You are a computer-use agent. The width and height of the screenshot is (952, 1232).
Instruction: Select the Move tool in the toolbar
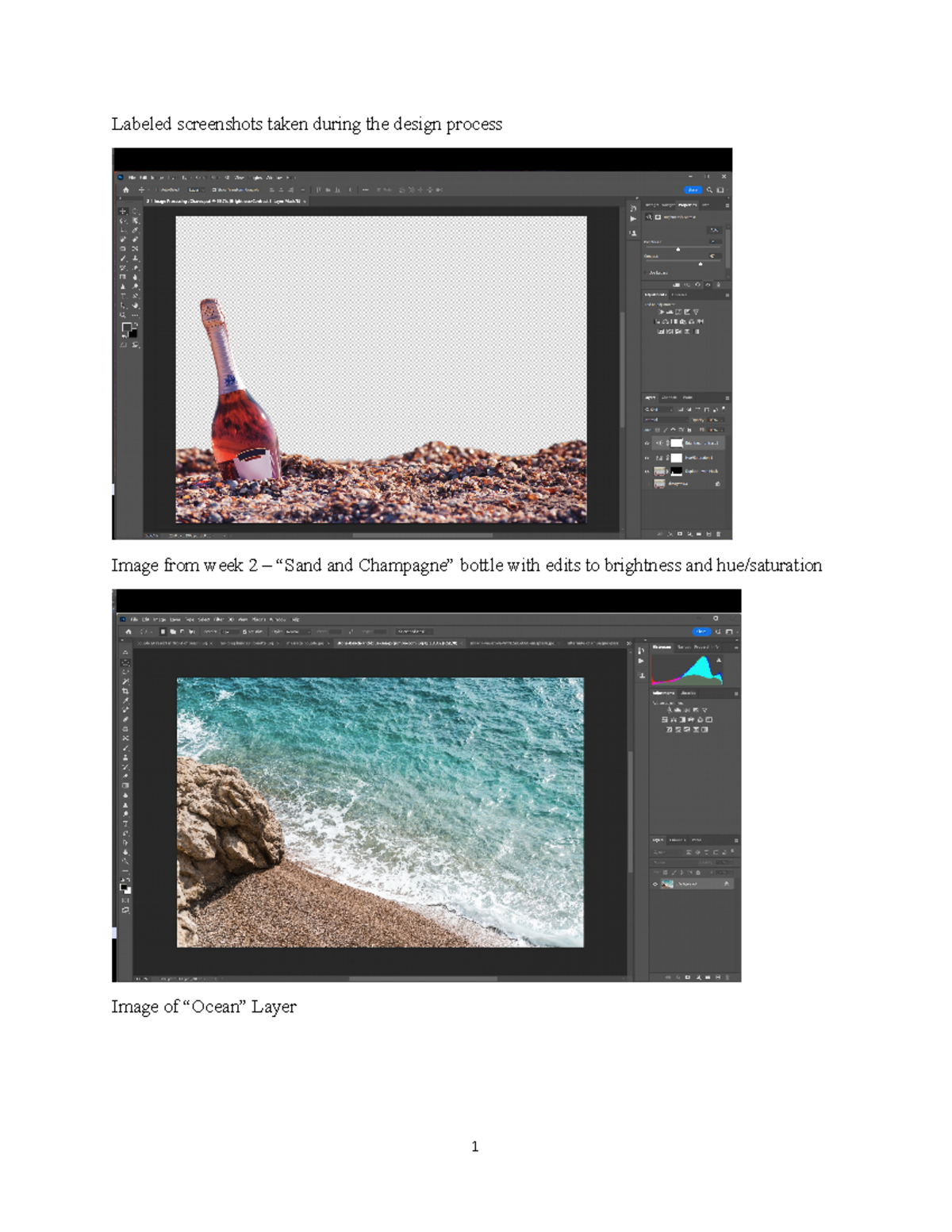point(121,211)
